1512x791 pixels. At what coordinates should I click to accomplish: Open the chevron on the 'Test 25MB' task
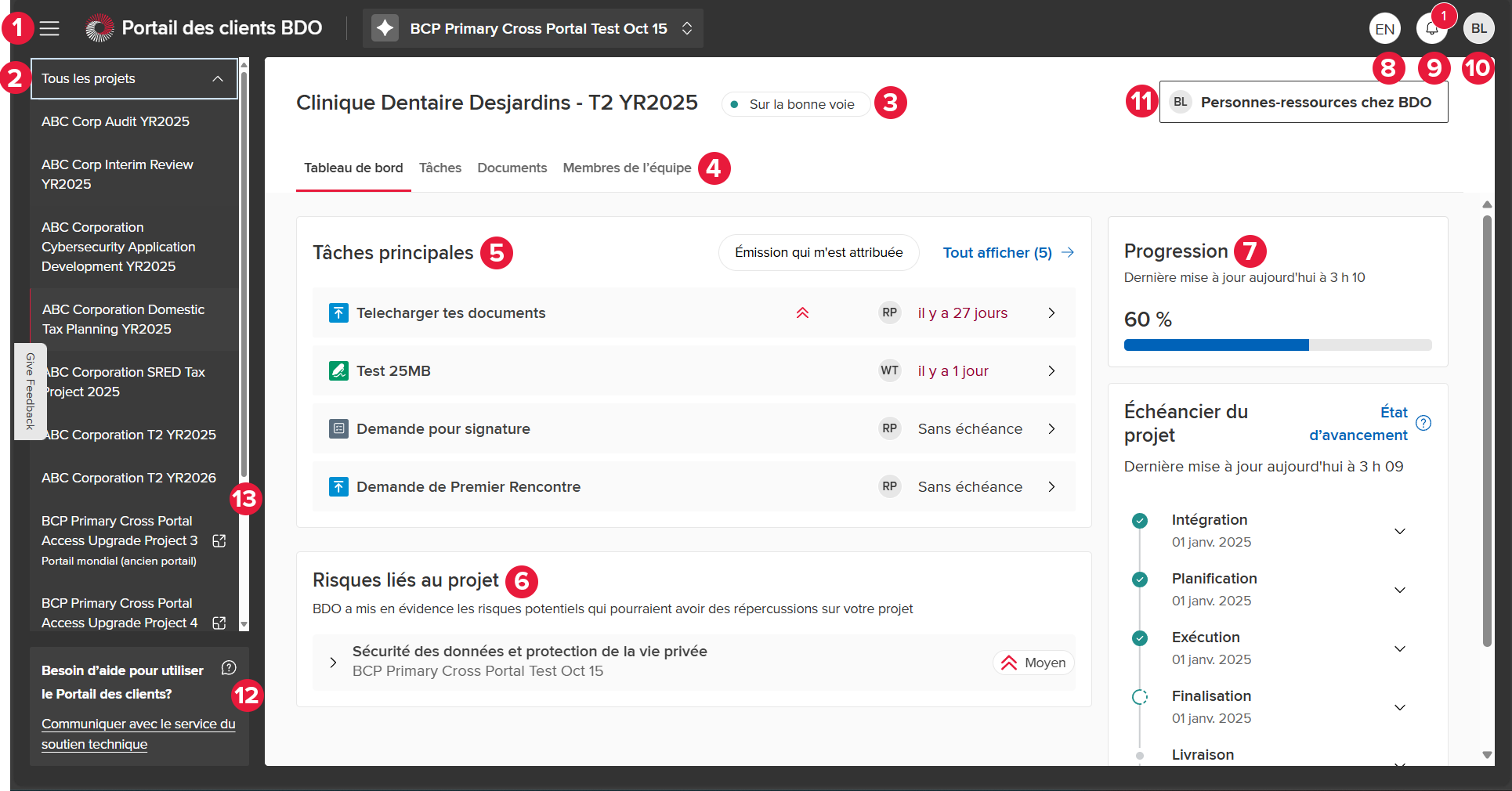click(1051, 370)
